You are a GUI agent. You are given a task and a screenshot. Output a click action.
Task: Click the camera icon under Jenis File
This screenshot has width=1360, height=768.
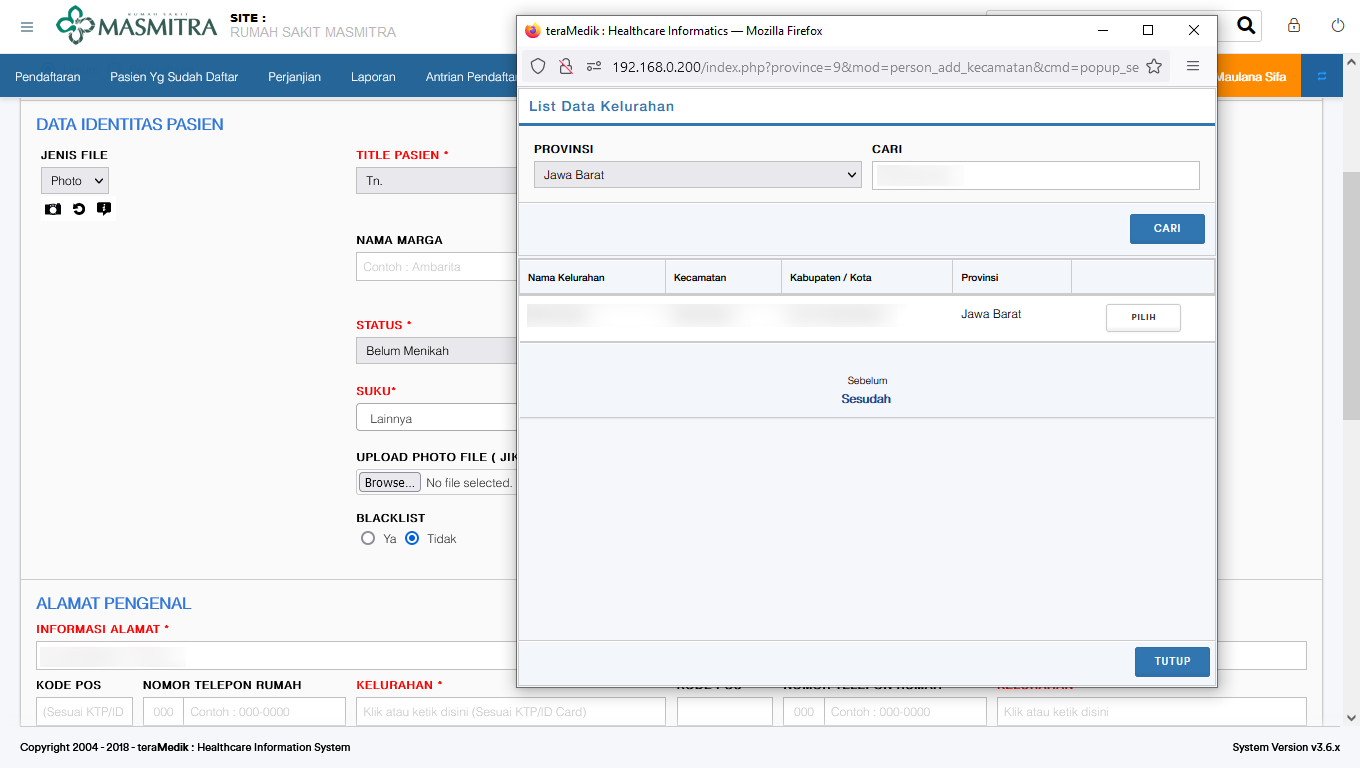pos(52,209)
